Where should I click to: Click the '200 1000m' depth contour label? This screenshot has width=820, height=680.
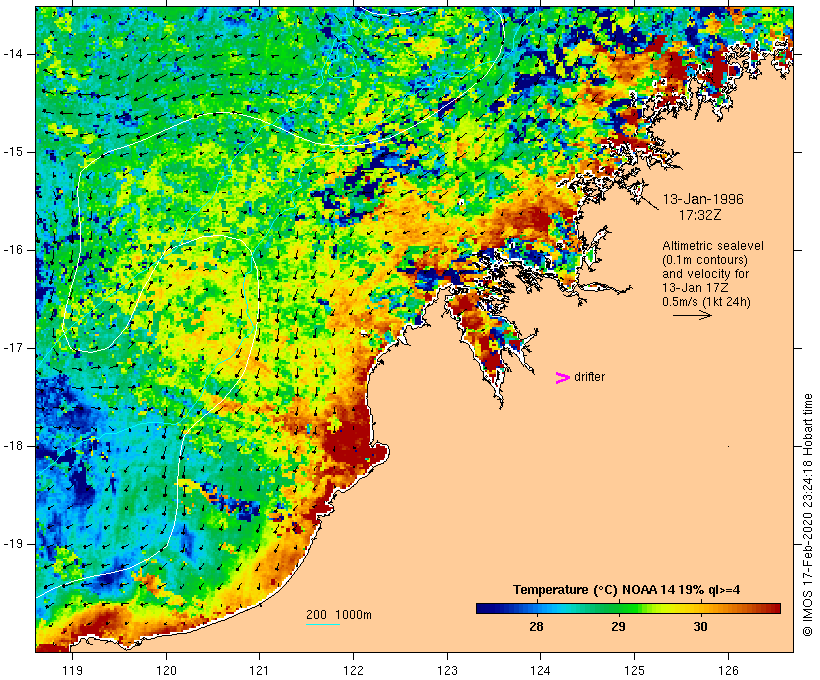tap(339, 615)
